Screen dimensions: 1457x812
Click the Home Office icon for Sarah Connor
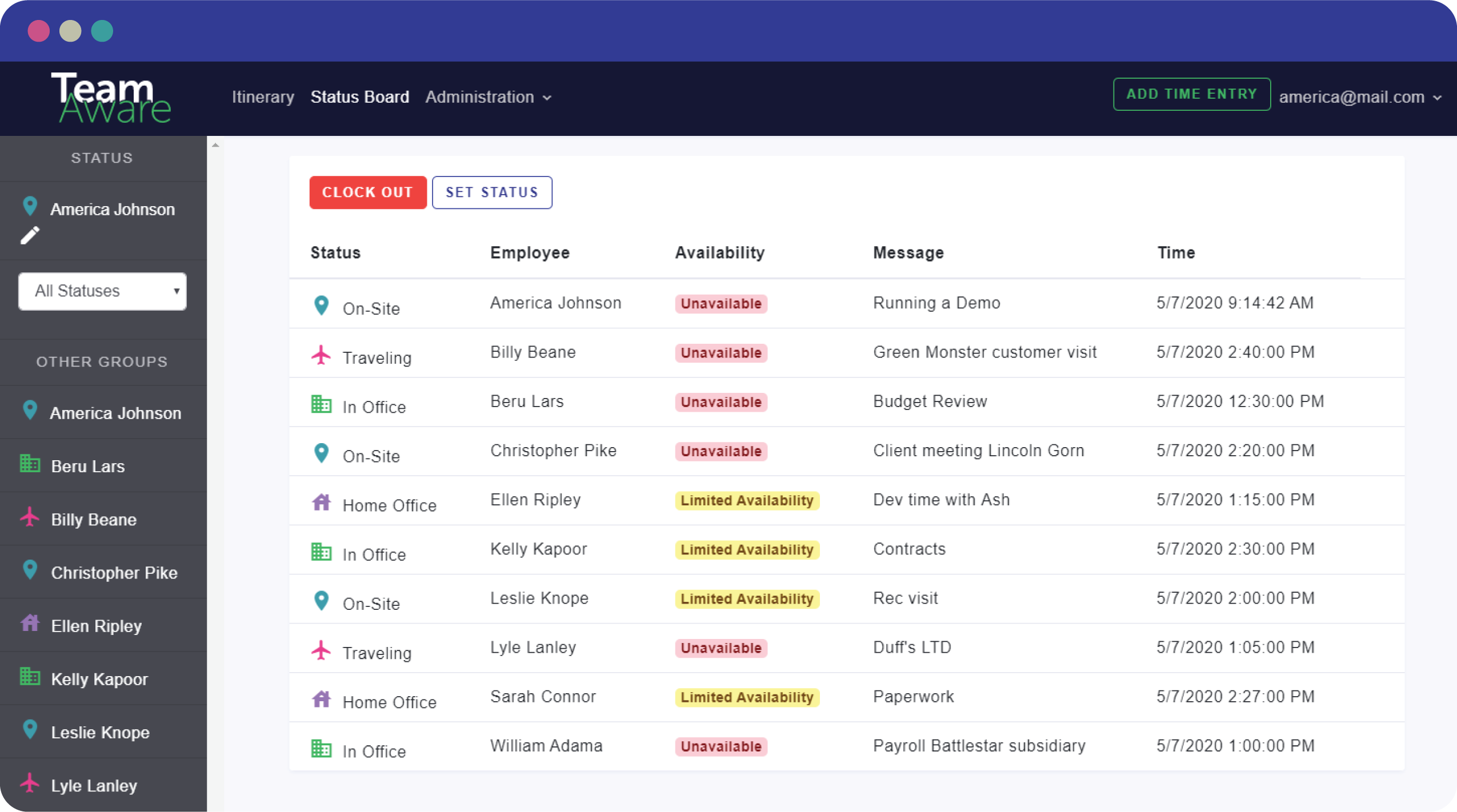click(322, 697)
